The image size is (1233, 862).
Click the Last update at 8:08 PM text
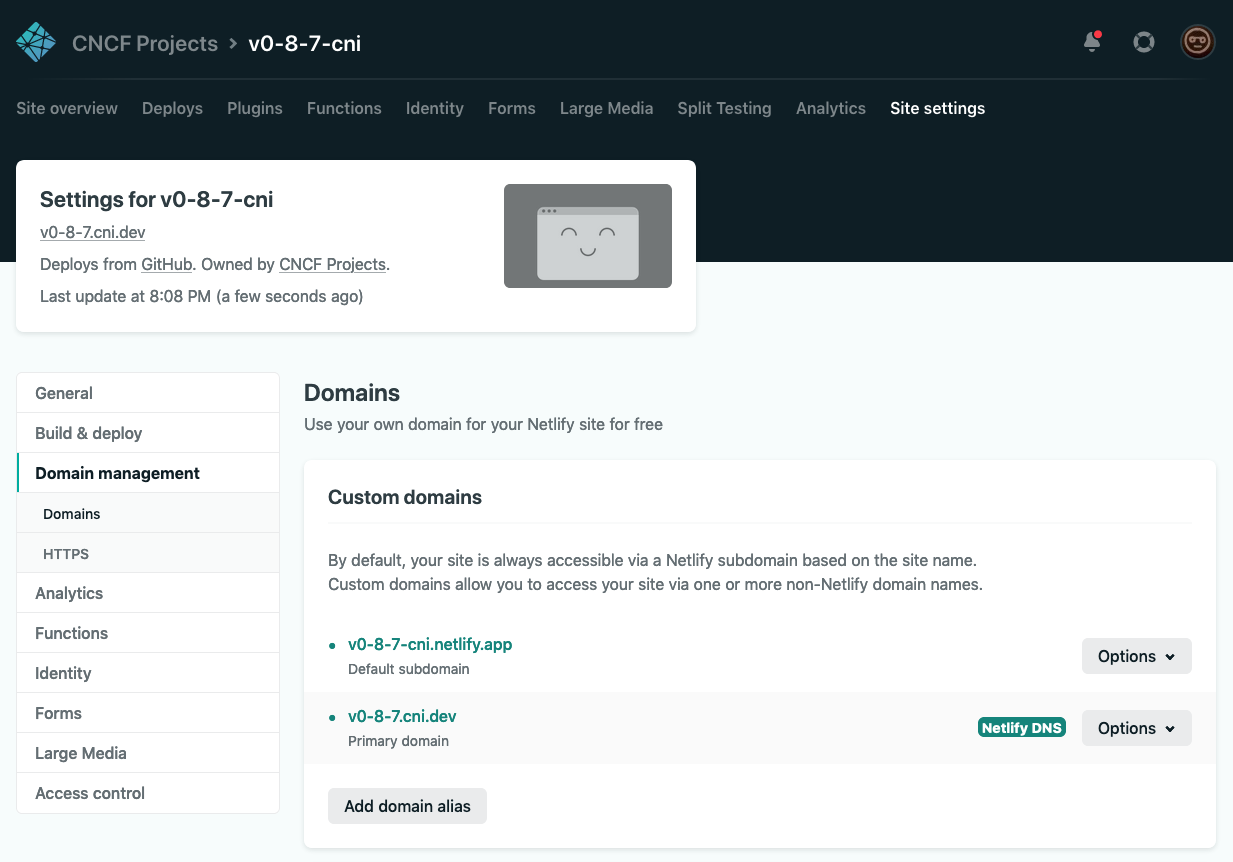coord(201,296)
